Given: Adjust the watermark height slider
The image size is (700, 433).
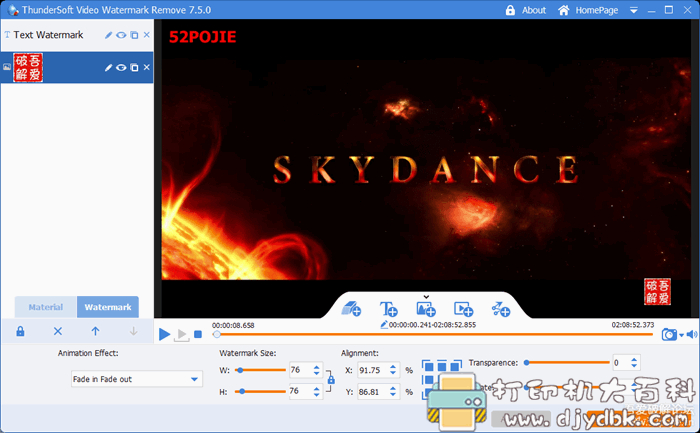Looking at the screenshot, I should [x=261, y=391].
